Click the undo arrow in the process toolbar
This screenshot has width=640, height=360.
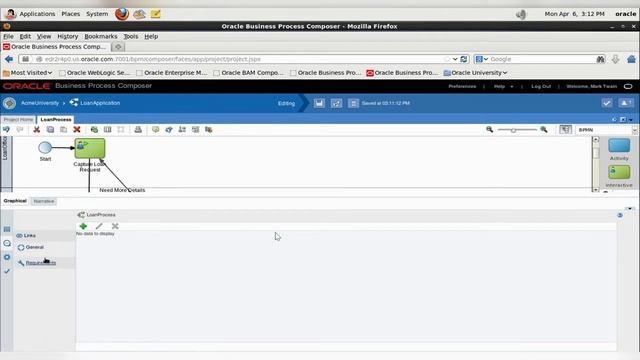pyautogui.click(x=6, y=129)
